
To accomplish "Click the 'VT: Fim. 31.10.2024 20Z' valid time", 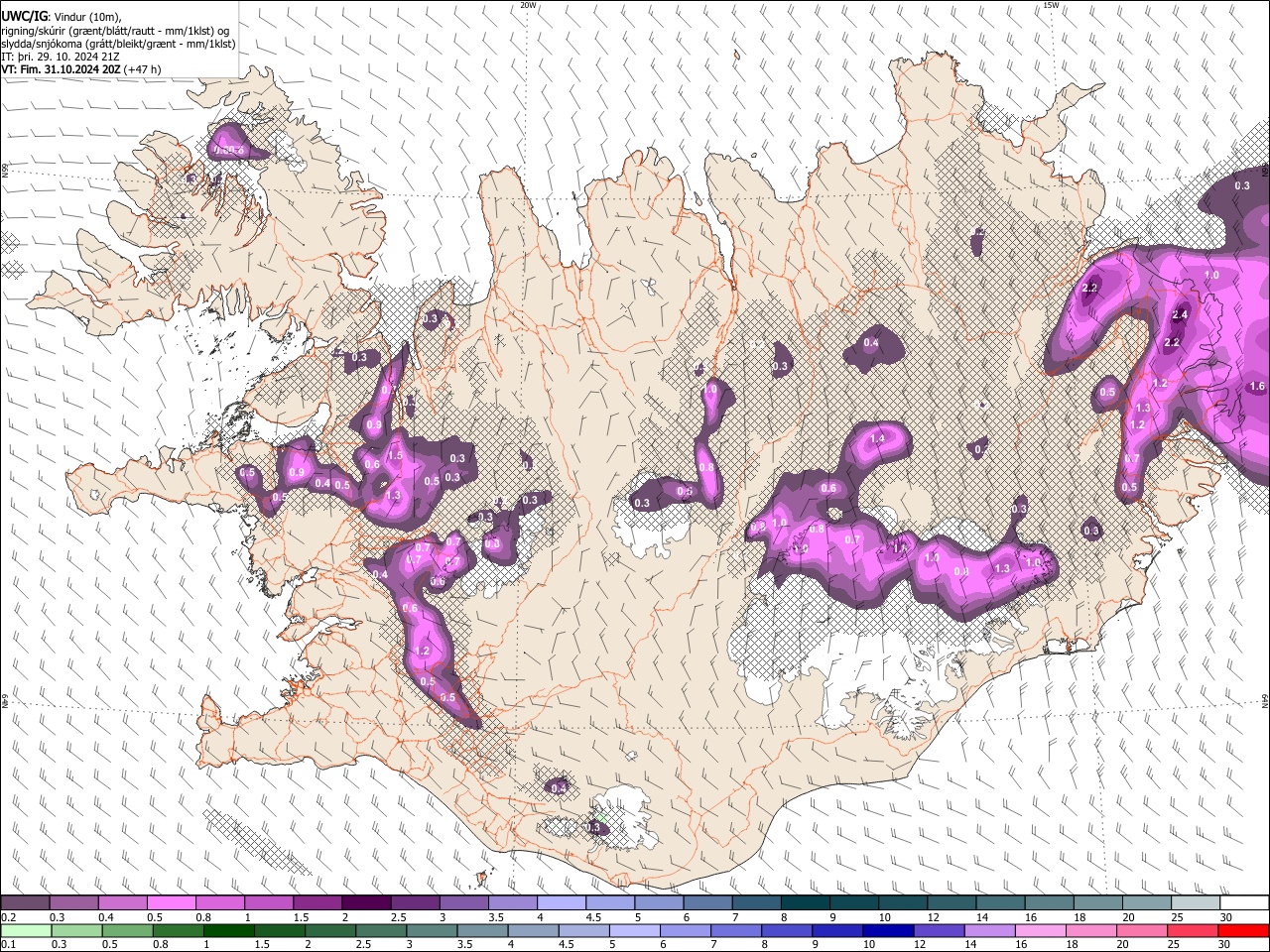I will [62, 69].
